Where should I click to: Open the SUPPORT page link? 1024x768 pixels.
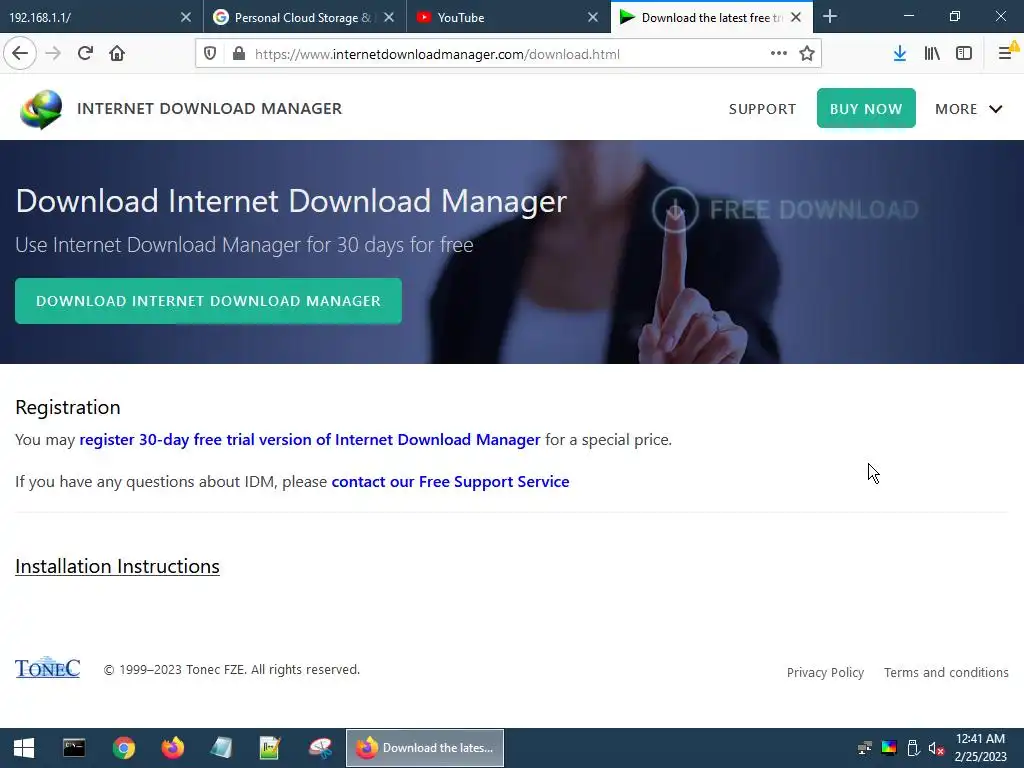[762, 109]
